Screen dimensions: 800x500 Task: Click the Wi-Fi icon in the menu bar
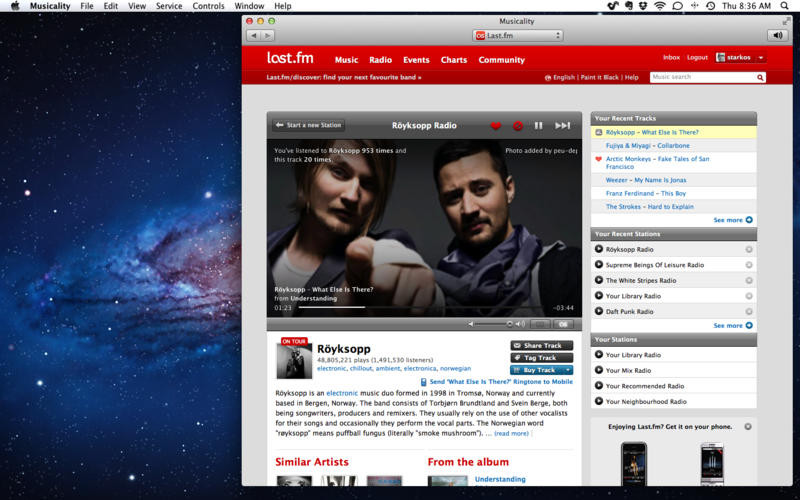pyautogui.click(x=660, y=6)
